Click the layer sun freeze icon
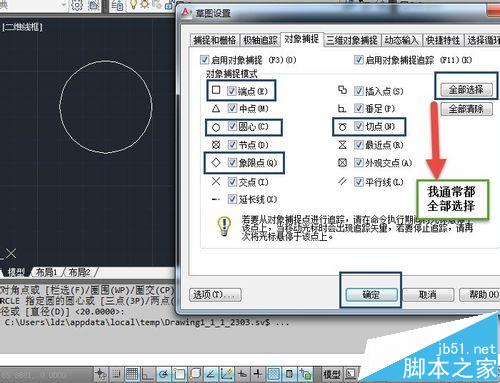This screenshot has width=500, height=383. (145, 5)
